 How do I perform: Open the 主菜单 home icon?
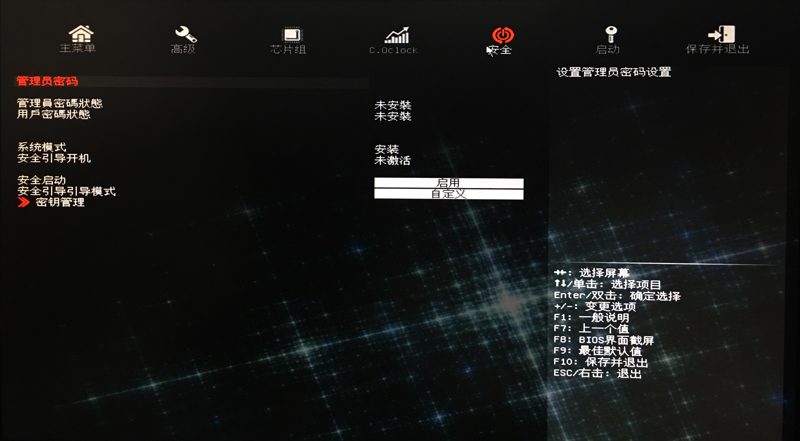pyautogui.click(x=81, y=34)
